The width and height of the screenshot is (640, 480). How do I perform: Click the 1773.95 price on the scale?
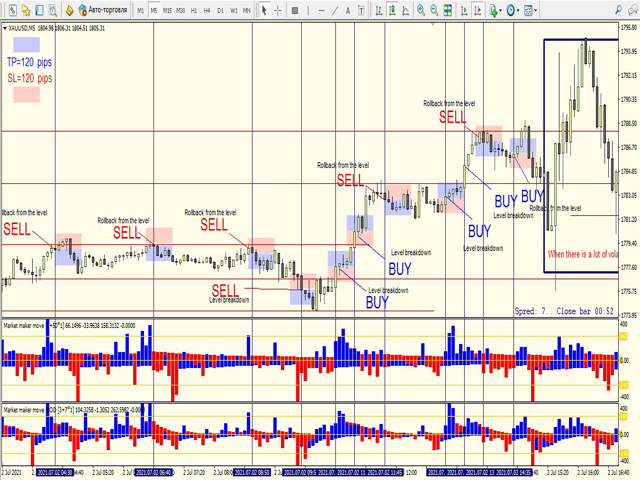click(x=629, y=315)
